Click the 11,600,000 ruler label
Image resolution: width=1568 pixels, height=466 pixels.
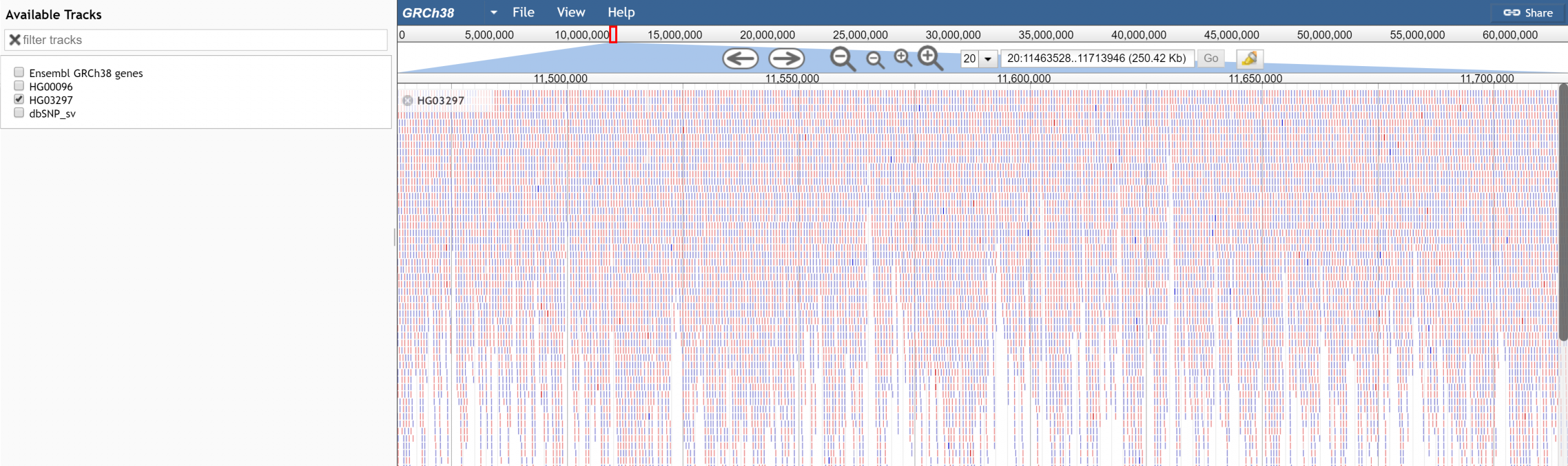(1024, 78)
